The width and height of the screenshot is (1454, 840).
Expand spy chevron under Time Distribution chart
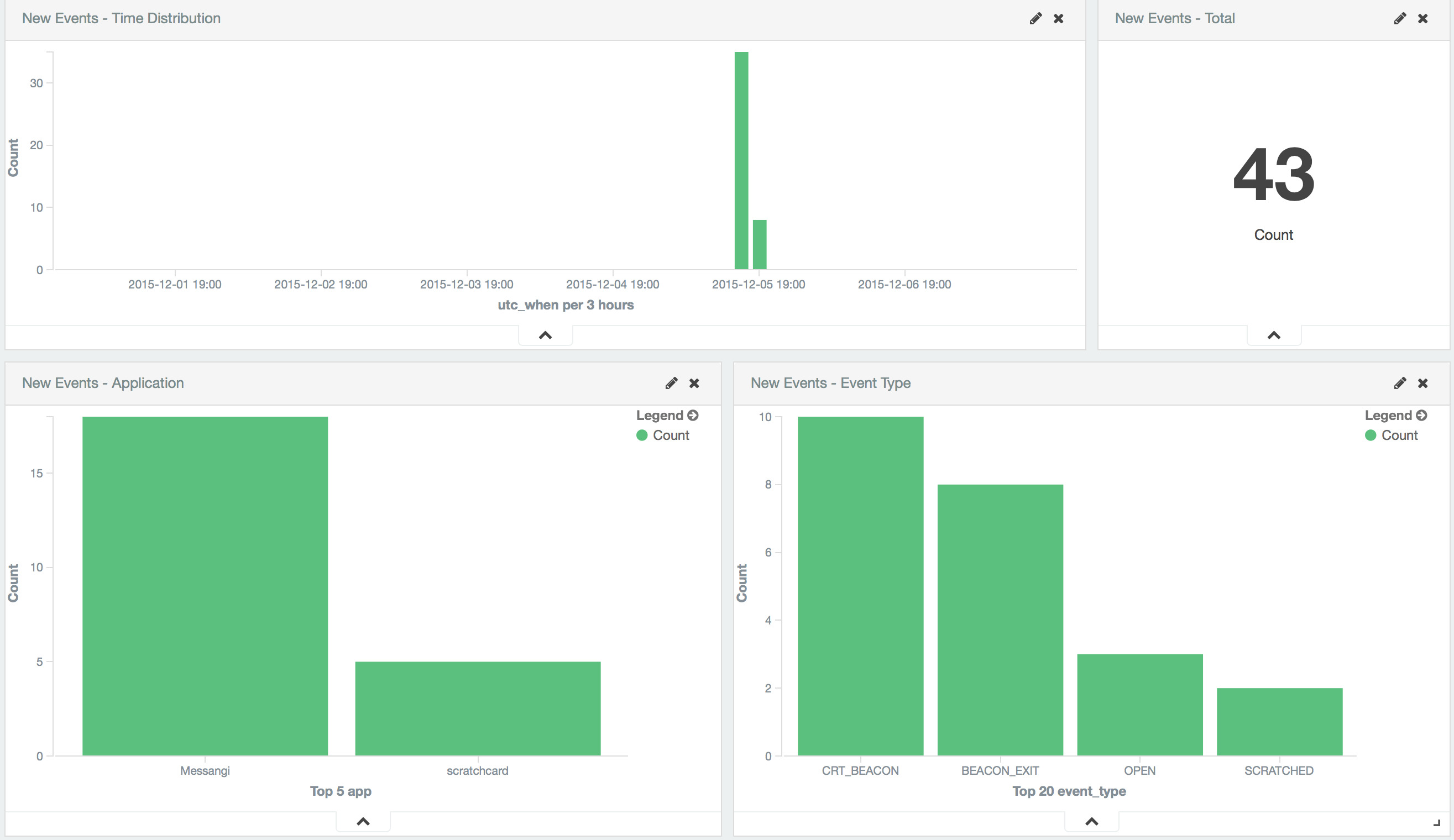point(545,335)
